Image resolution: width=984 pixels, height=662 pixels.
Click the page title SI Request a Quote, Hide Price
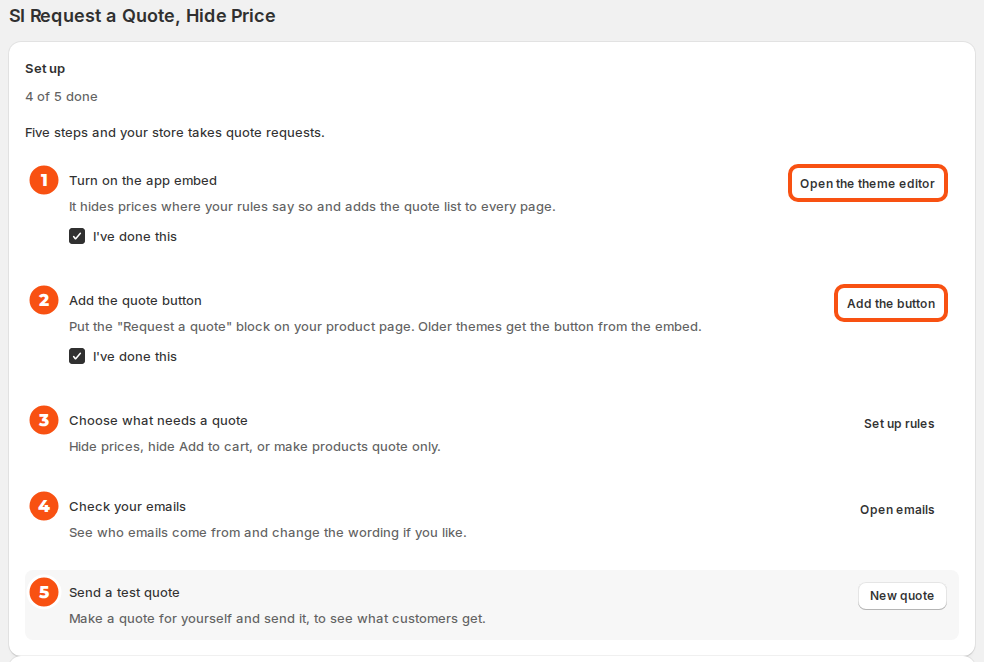pos(142,16)
